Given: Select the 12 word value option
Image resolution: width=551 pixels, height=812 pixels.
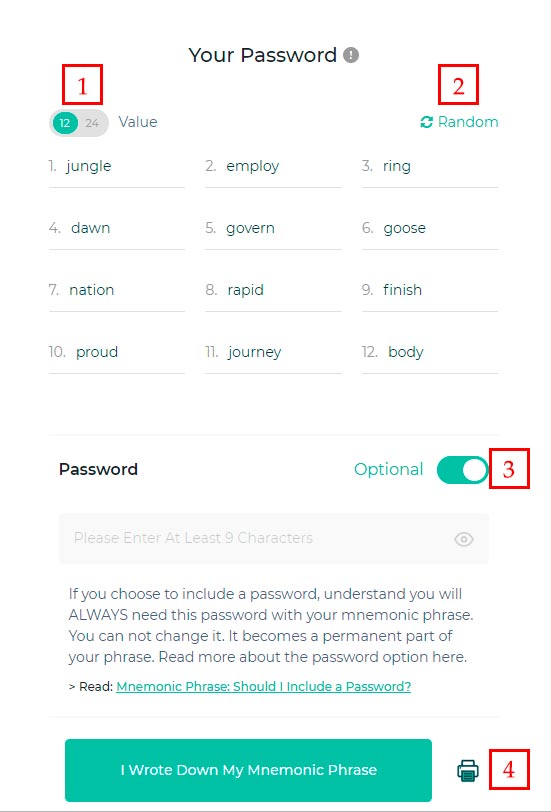Looking at the screenshot, I should pos(65,123).
